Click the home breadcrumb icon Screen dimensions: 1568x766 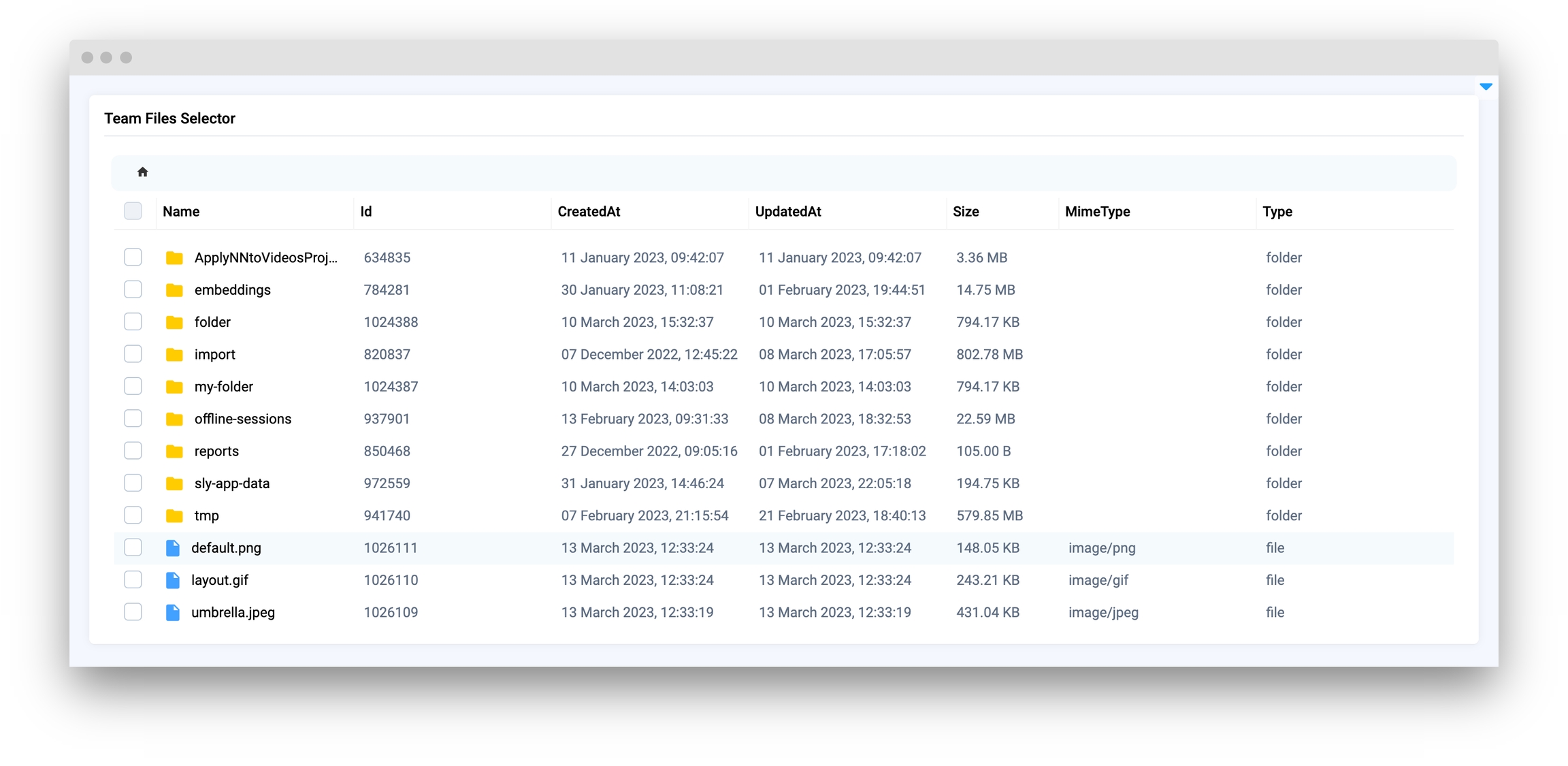pos(142,172)
